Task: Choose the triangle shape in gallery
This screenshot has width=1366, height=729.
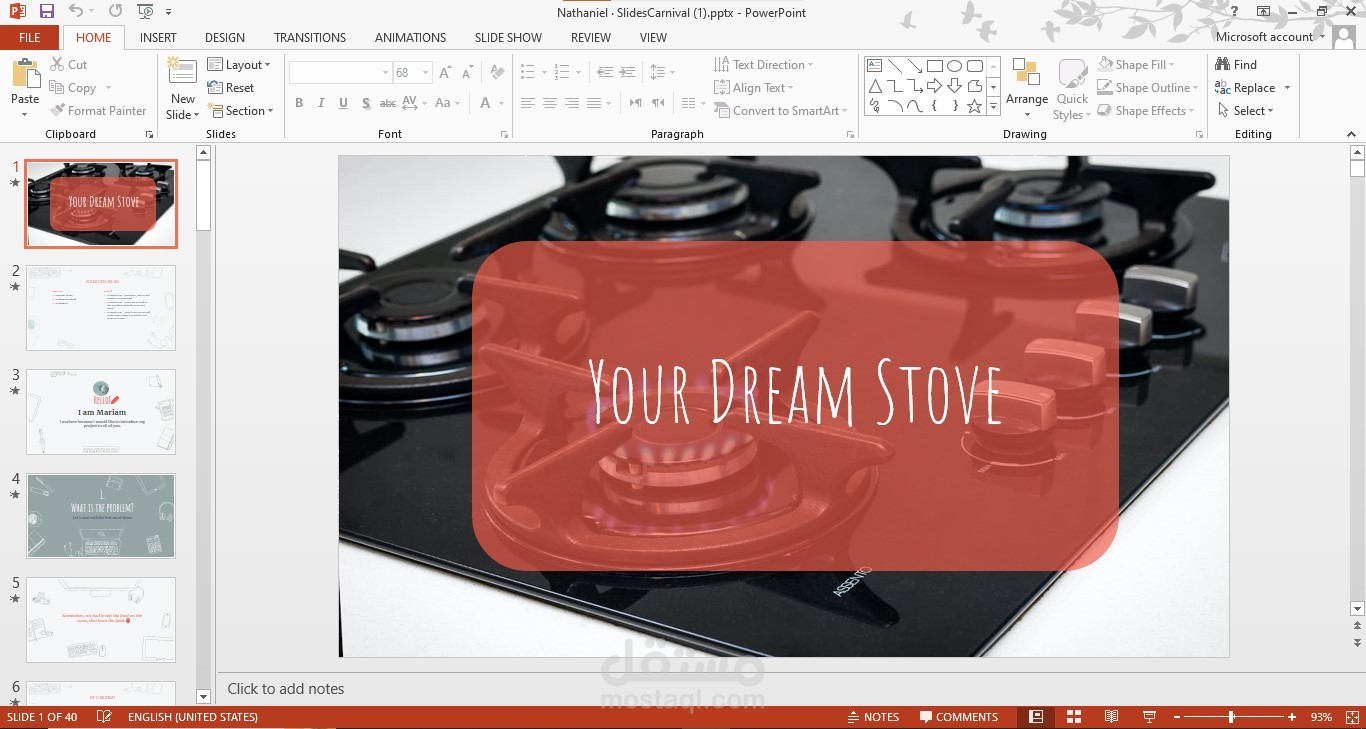Action: [875, 86]
